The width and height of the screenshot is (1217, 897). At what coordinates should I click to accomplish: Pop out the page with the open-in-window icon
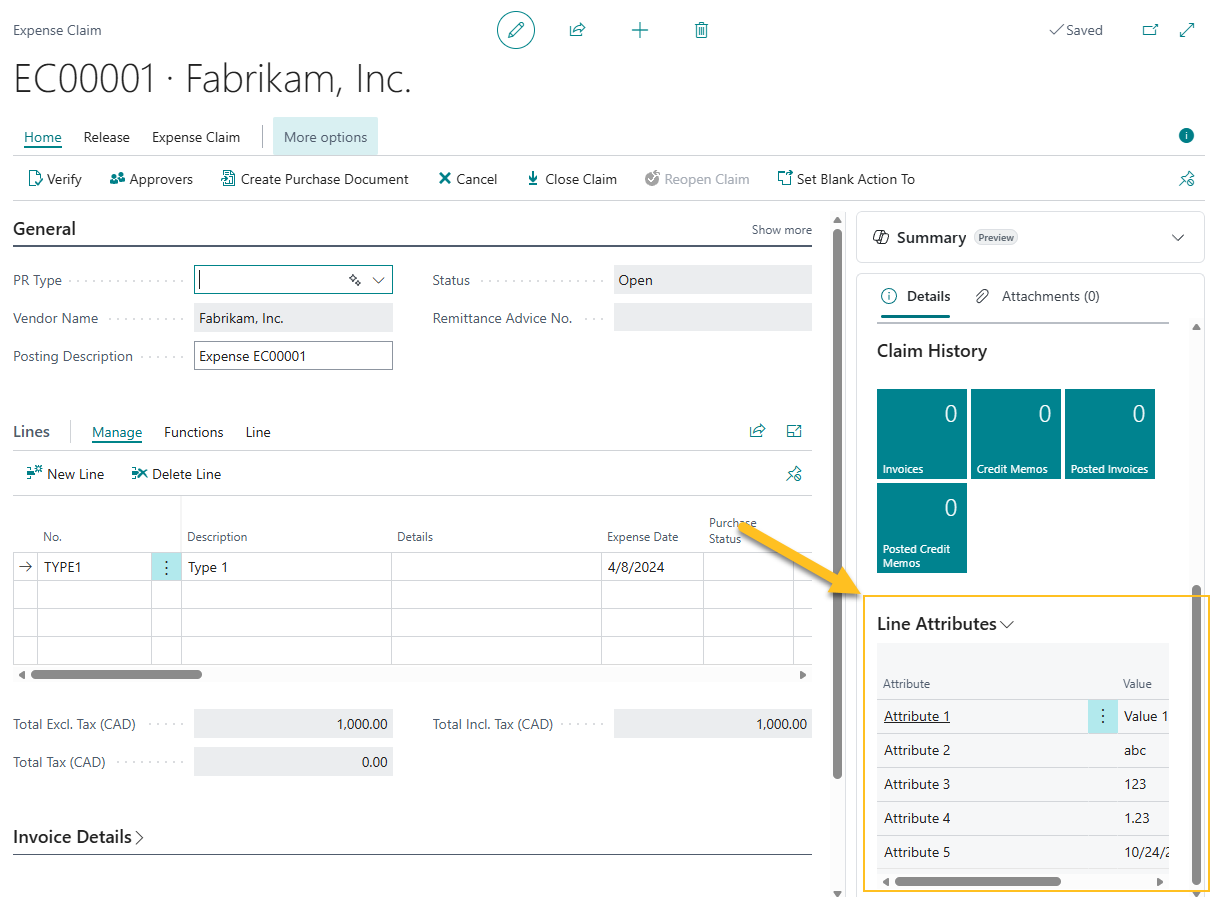1150,30
